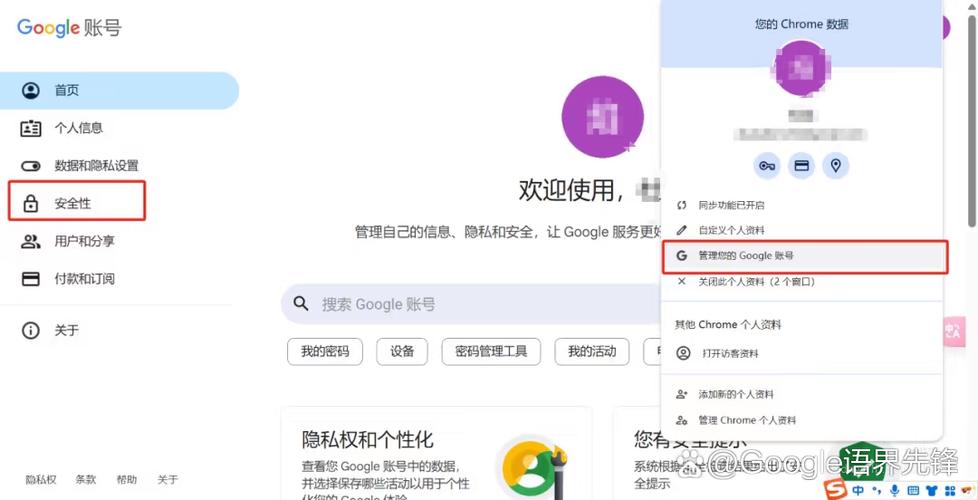Click the Sogou toolbox grid icon
The height and width of the screenshot is (500, 978).
pyautogui.click(x=951, y=490)
